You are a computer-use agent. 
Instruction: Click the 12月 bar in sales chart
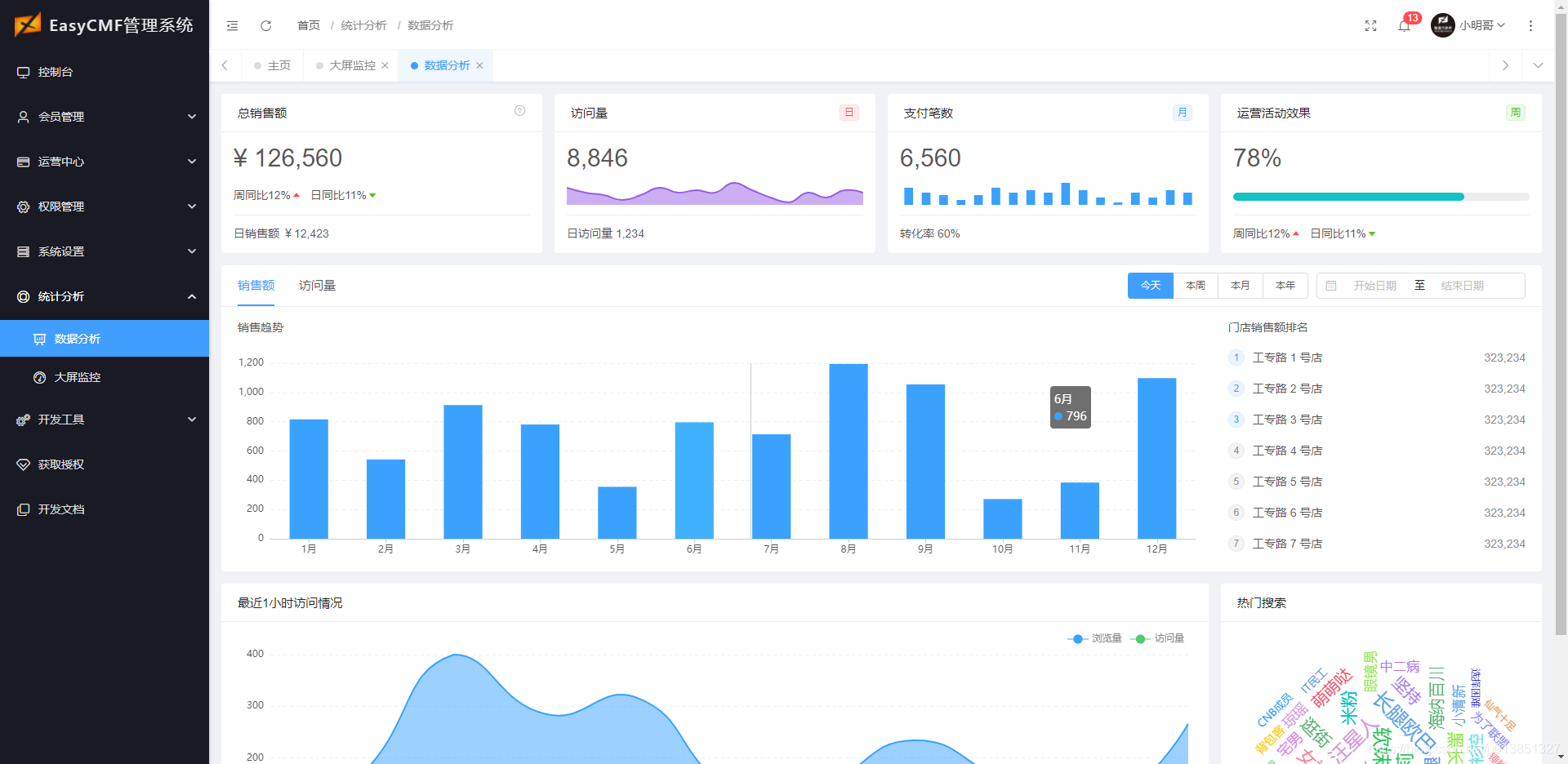[x=1156, y=458]
